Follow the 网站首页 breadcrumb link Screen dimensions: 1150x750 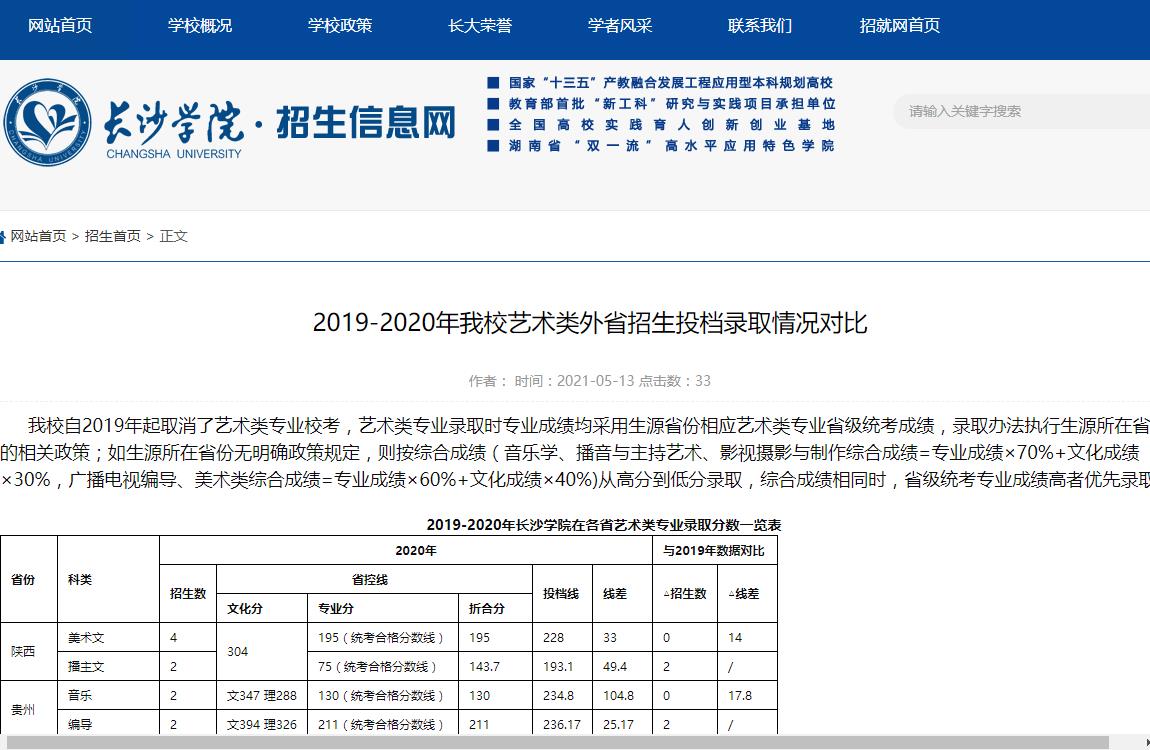point(38,236)
